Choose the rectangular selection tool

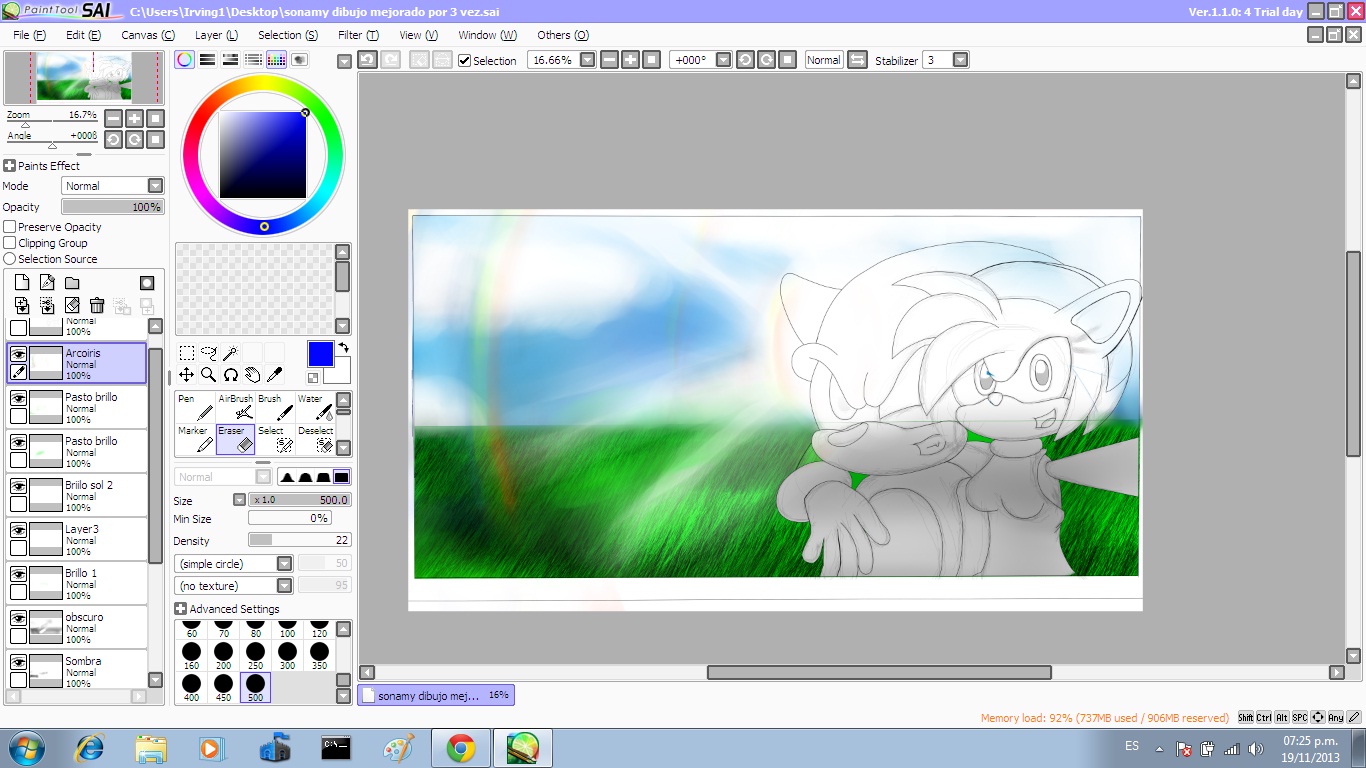(187, 353)
